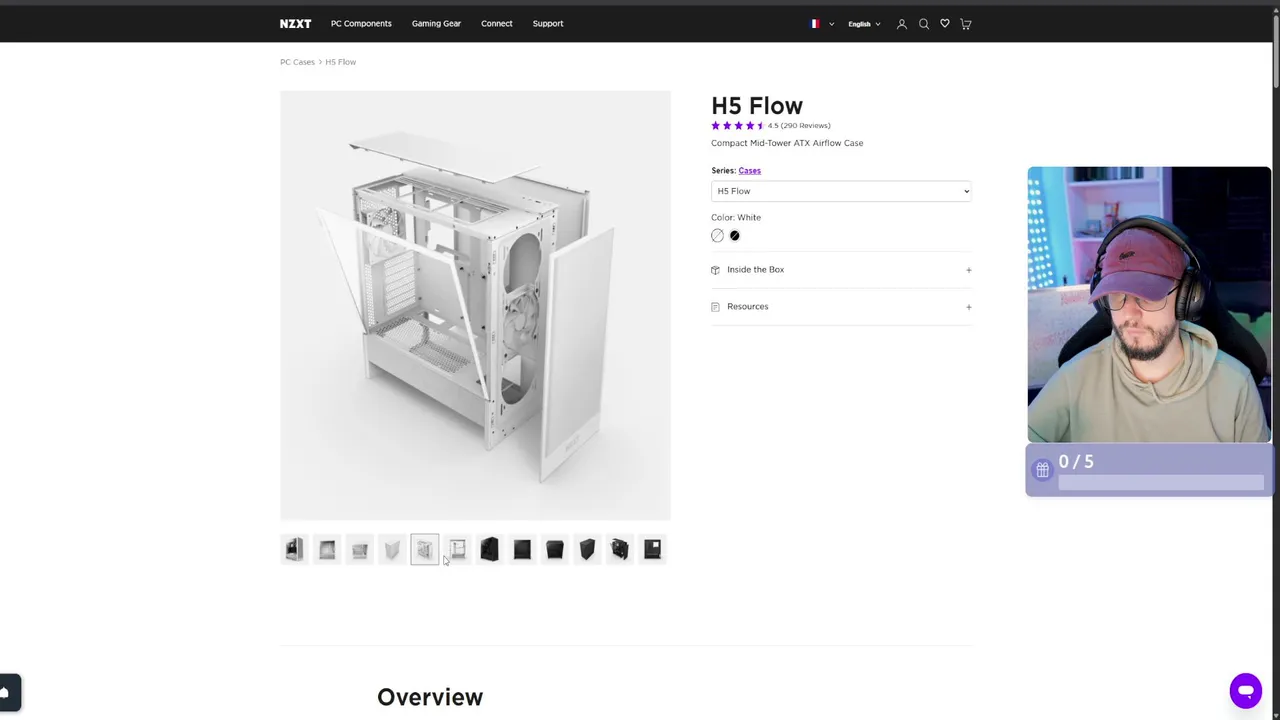Click the NZXT logo

point(295,24)
